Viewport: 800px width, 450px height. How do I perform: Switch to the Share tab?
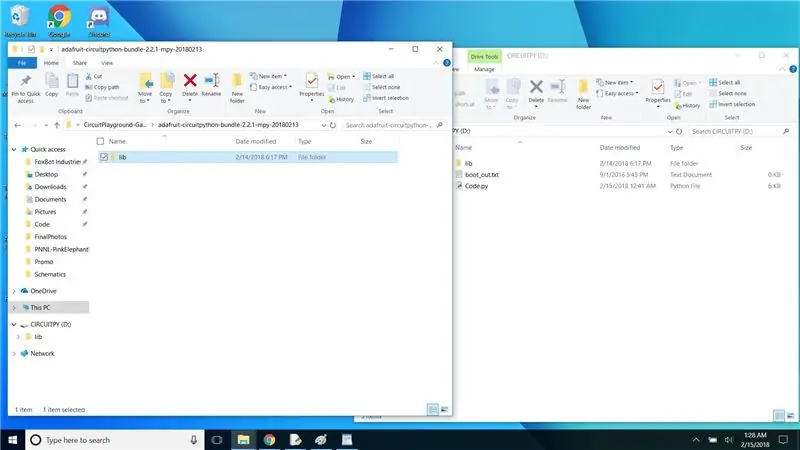tap(80, 63)
